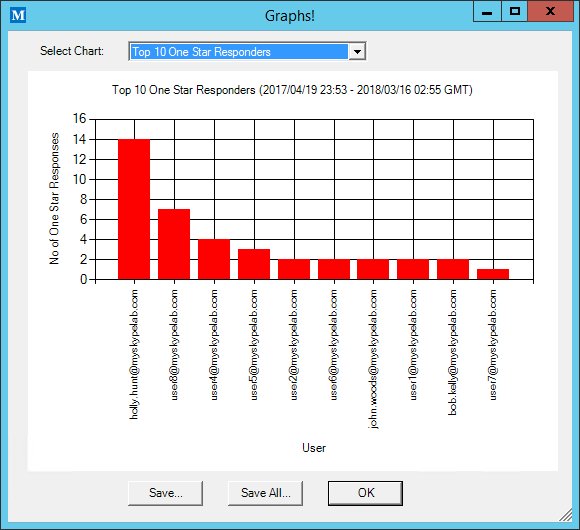Click the user5@myskypelab.com axis label

254,345
